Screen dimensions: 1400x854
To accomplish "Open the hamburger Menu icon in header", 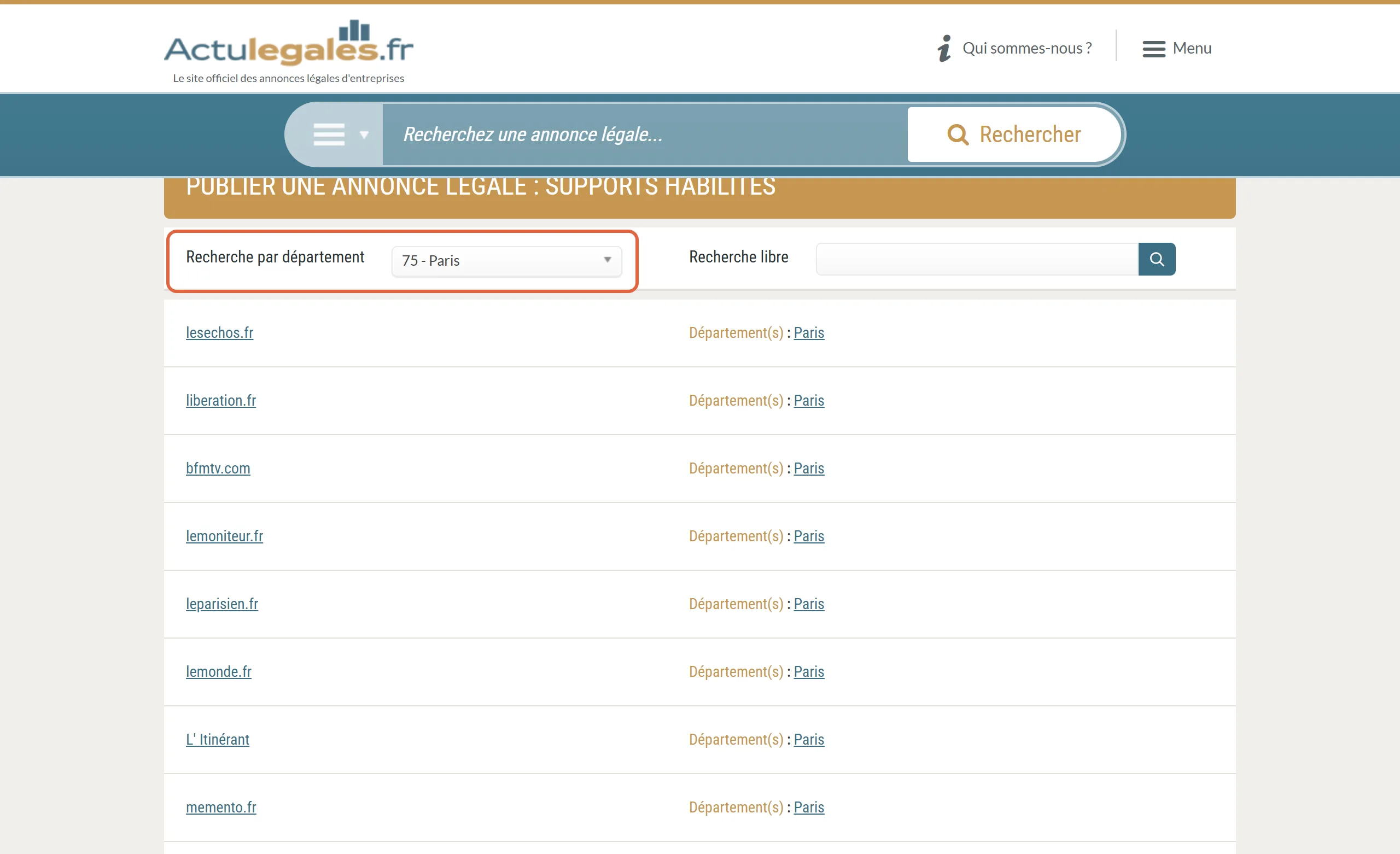I will click(x=1153, y=49).
